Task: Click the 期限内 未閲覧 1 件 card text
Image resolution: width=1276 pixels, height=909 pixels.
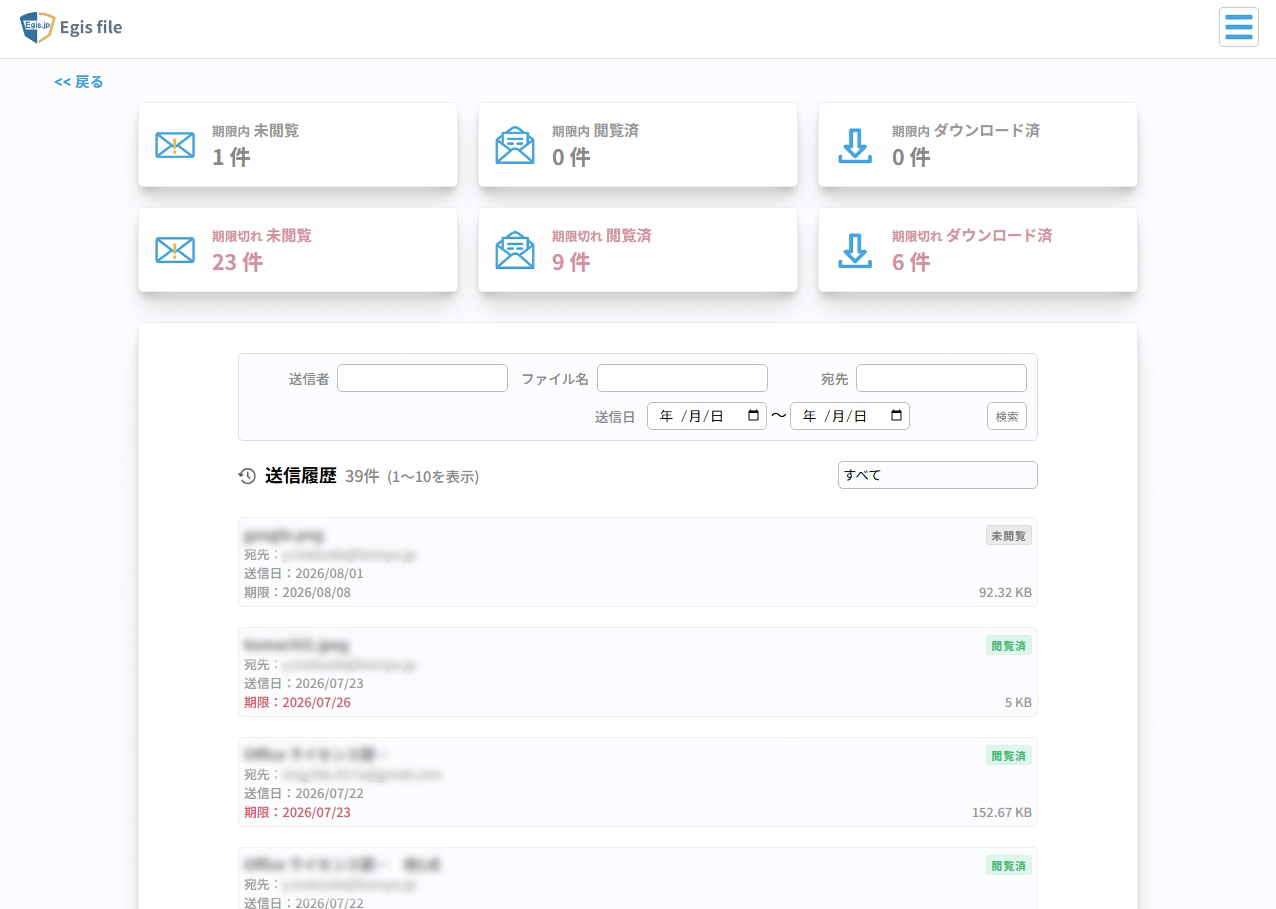Action: [255, 145]
